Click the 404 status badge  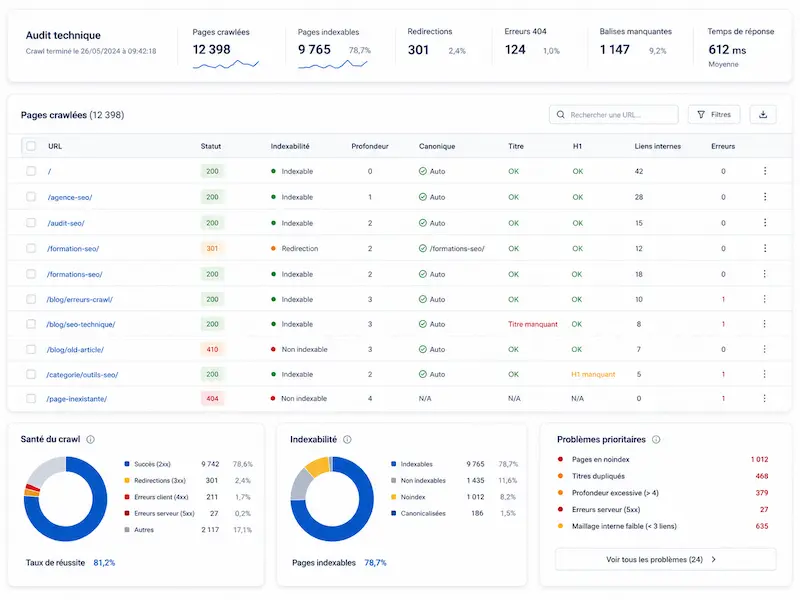[212, 398]
